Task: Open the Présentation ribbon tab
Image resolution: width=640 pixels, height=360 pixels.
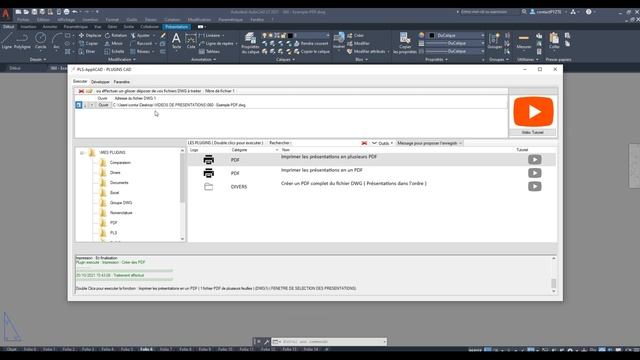Action: tap(177, 27)
